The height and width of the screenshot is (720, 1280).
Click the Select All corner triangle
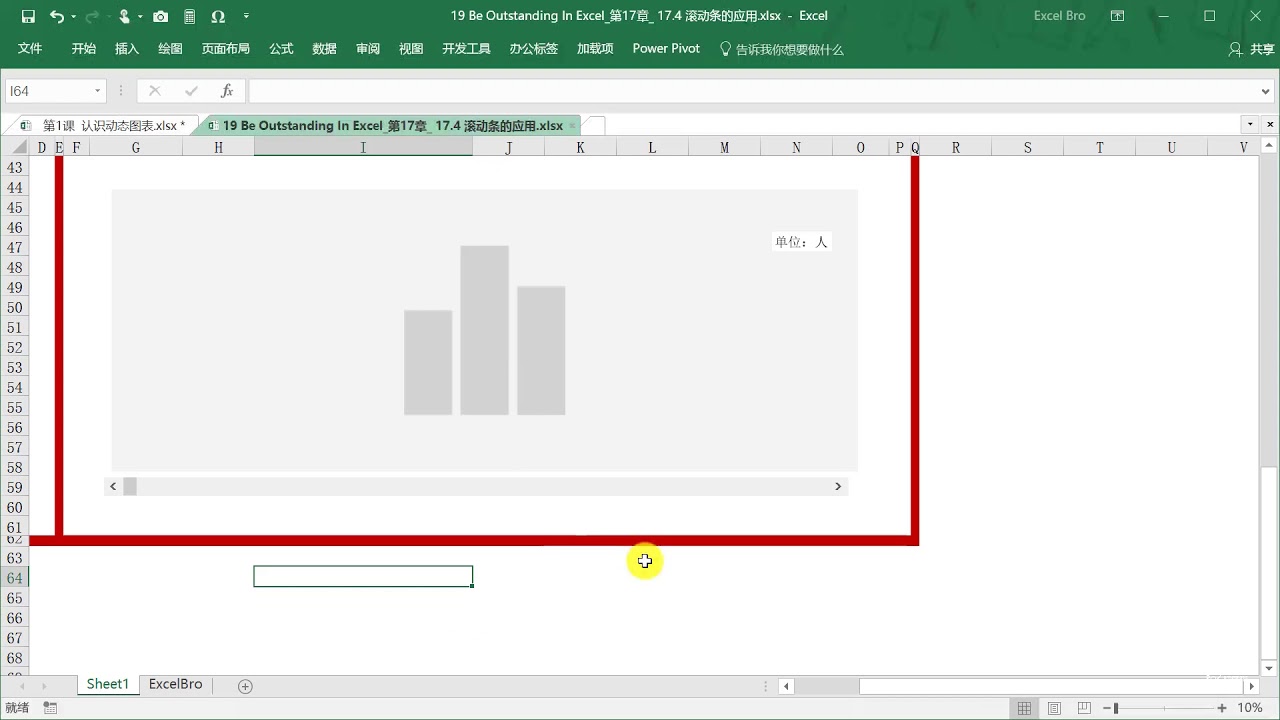[x=17, y=147]
